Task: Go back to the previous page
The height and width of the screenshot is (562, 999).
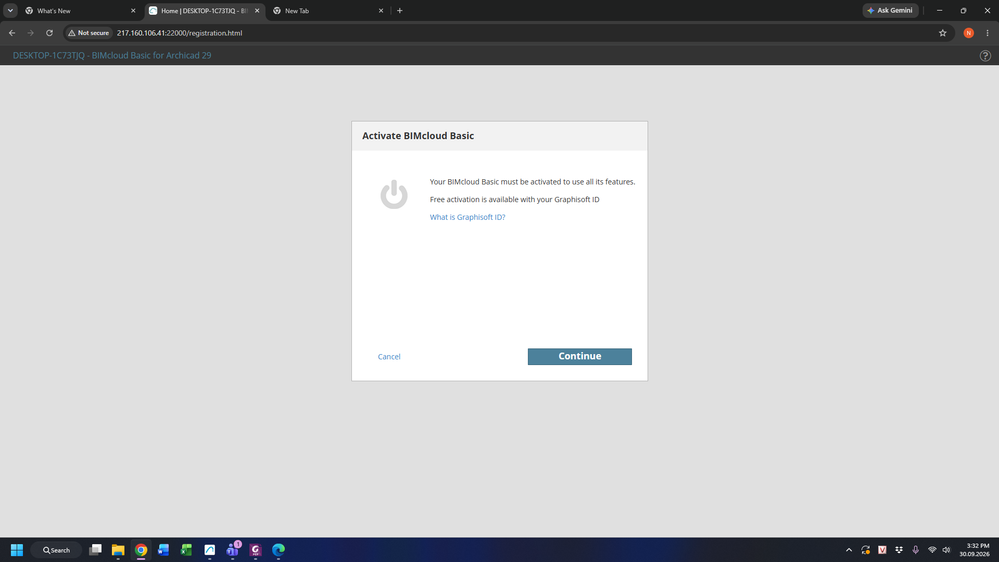Action: pos(12,33)
